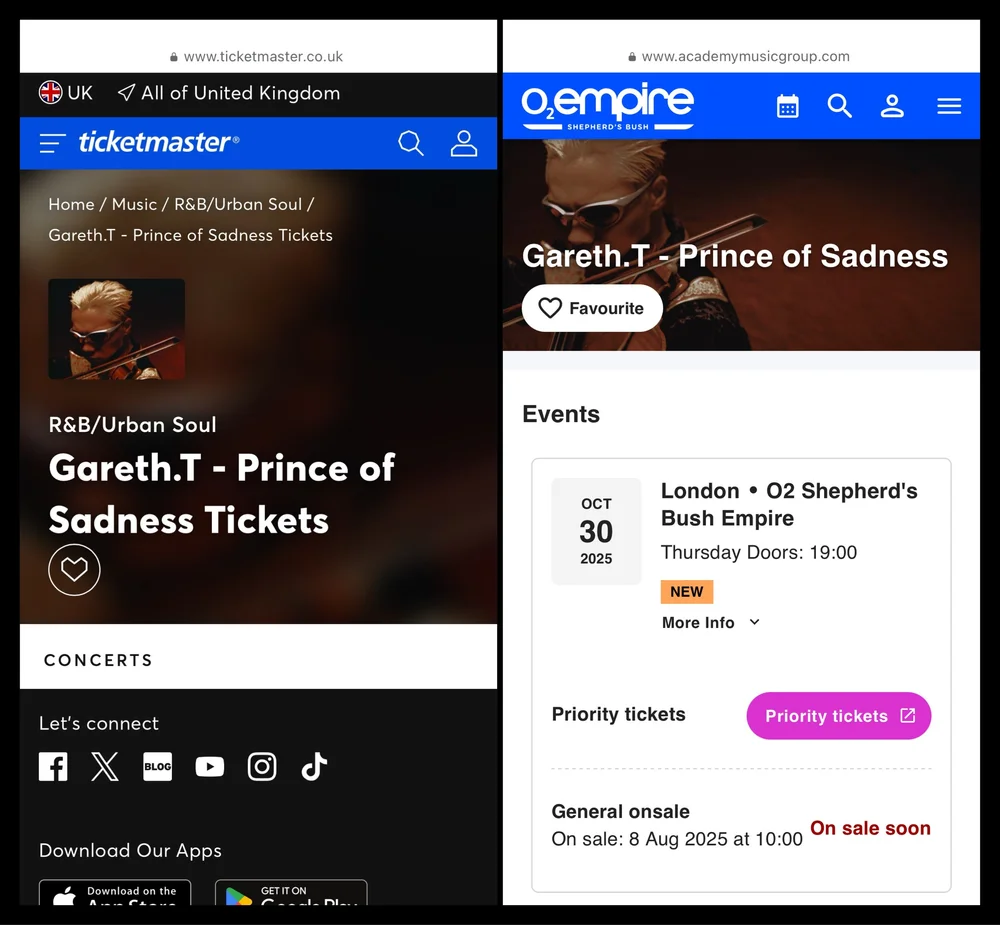
Task: Click the www.ticketmaster.co.uk address bar
Action: pos(257,56)
